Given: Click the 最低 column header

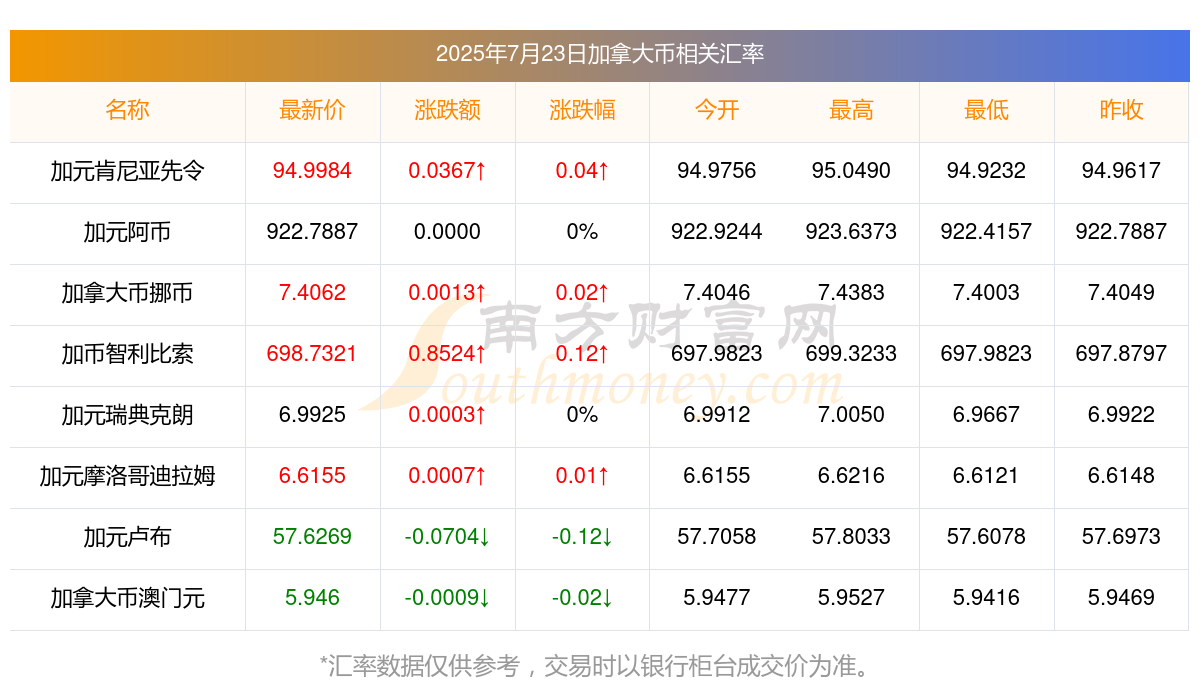Looking at the screenshot, I should 986,110.
